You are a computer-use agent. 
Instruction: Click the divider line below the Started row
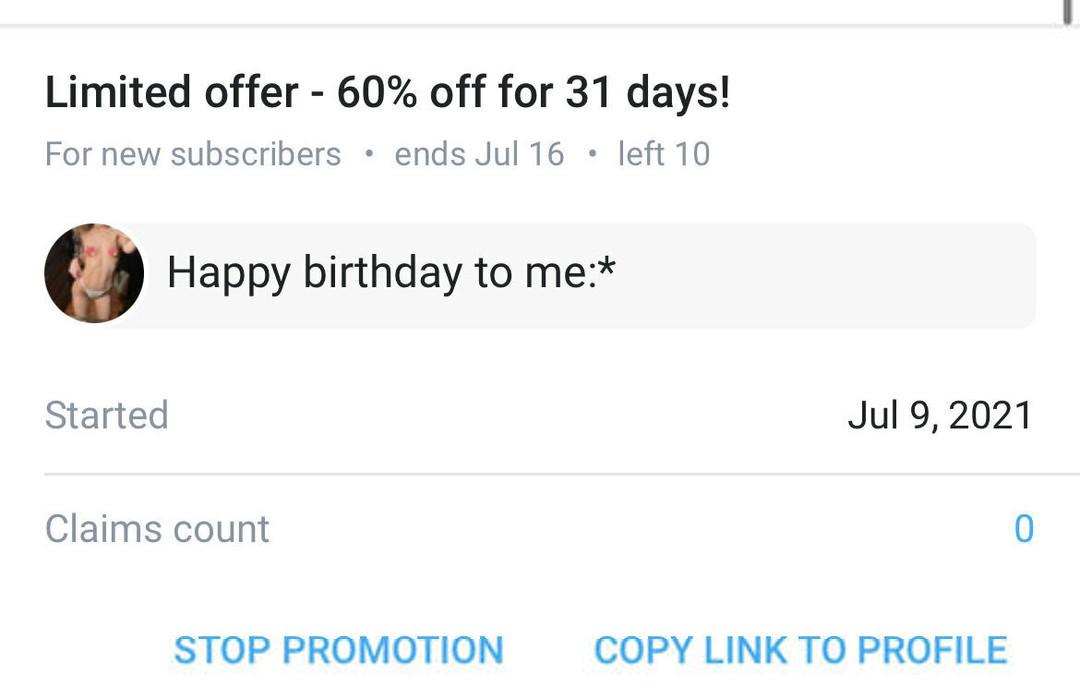tap(540, 474)
